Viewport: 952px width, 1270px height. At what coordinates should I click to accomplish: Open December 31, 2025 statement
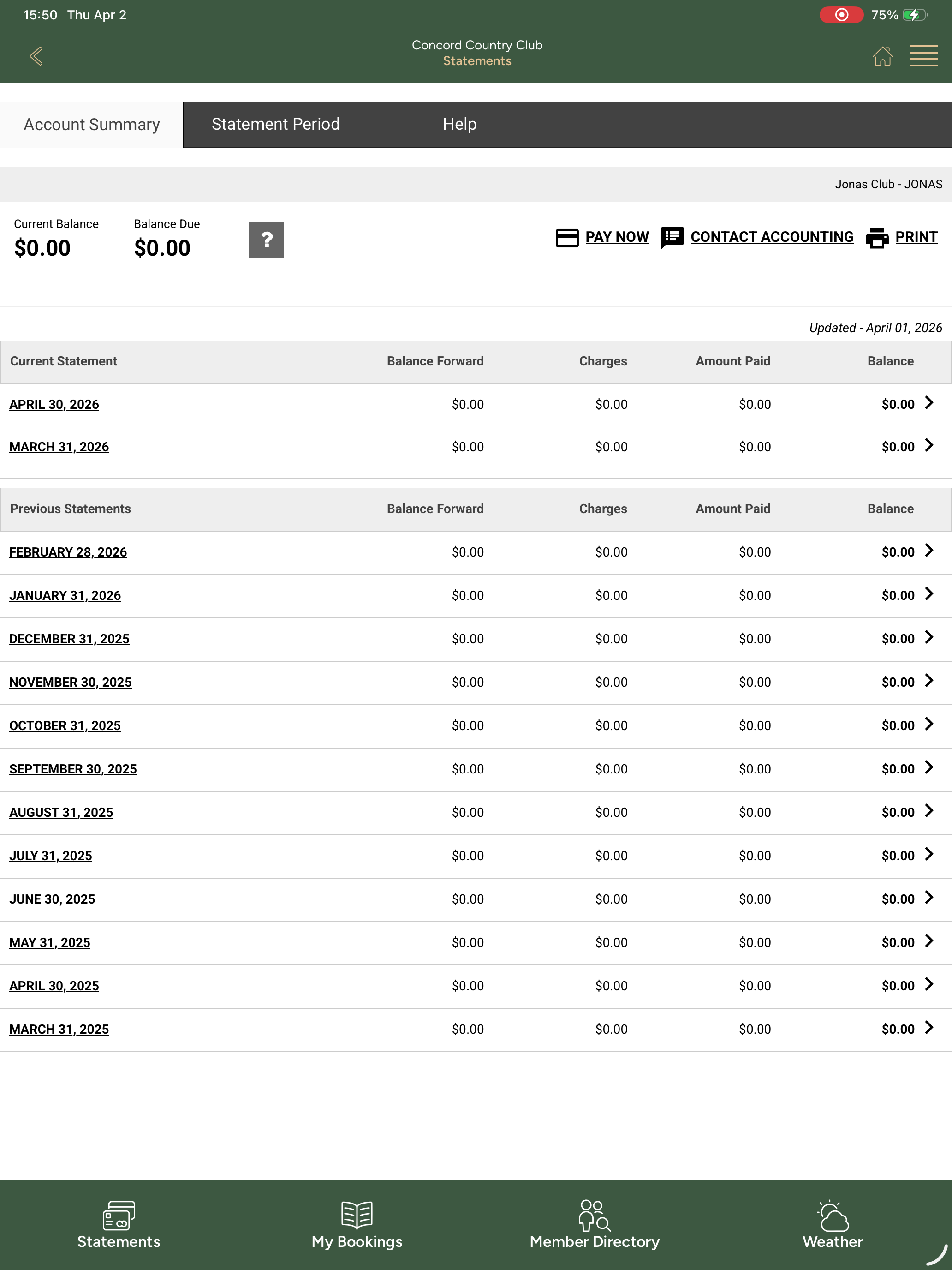point(70,639)
